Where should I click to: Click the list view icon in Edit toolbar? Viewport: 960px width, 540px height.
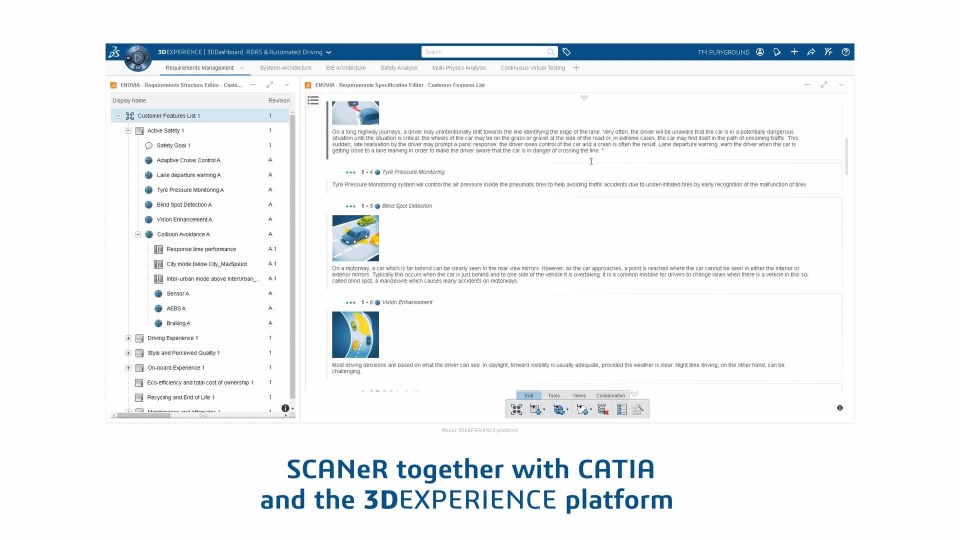pos(622,410)
